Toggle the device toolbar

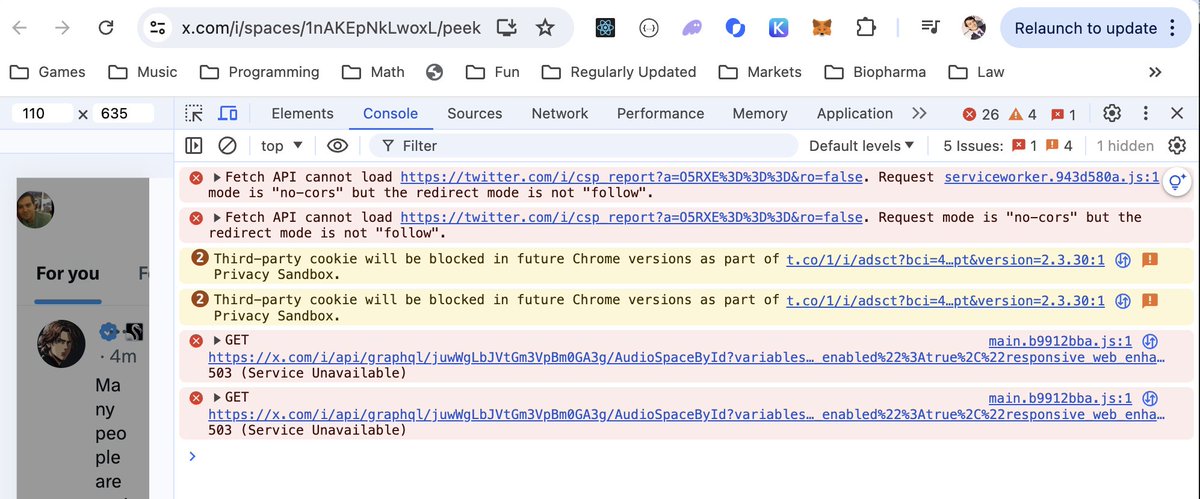pos(229,113)
